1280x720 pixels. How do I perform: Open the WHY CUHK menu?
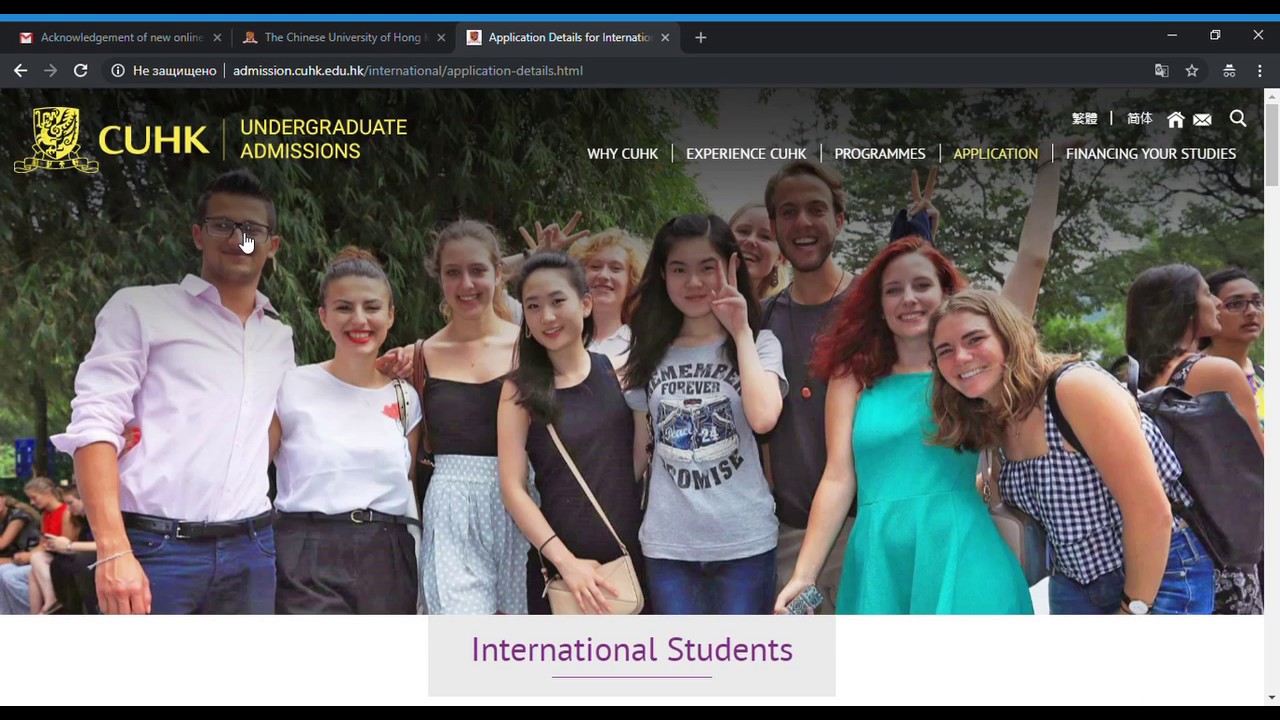coord(622,154)
